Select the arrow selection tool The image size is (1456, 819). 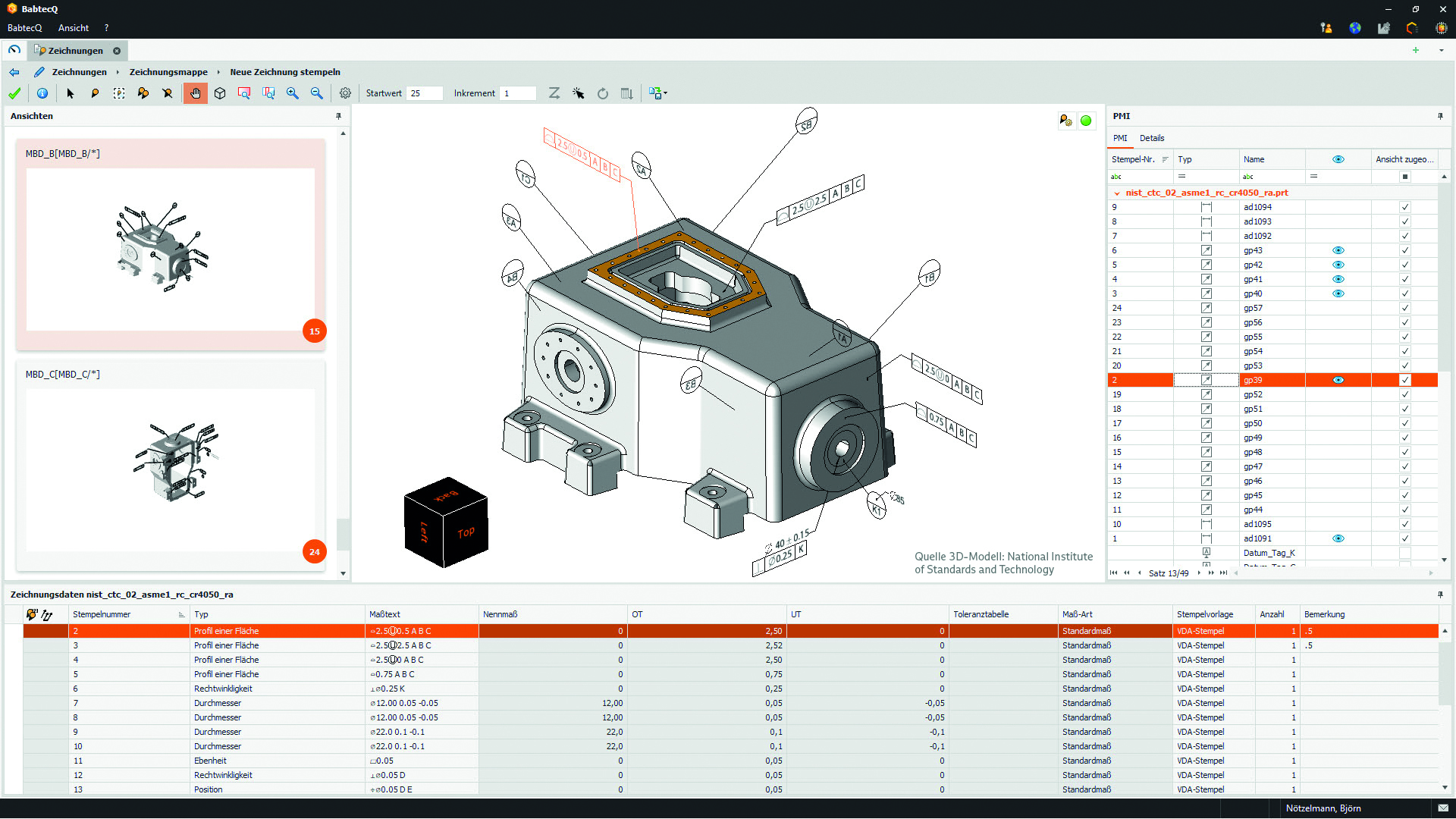tap(70, 93)
